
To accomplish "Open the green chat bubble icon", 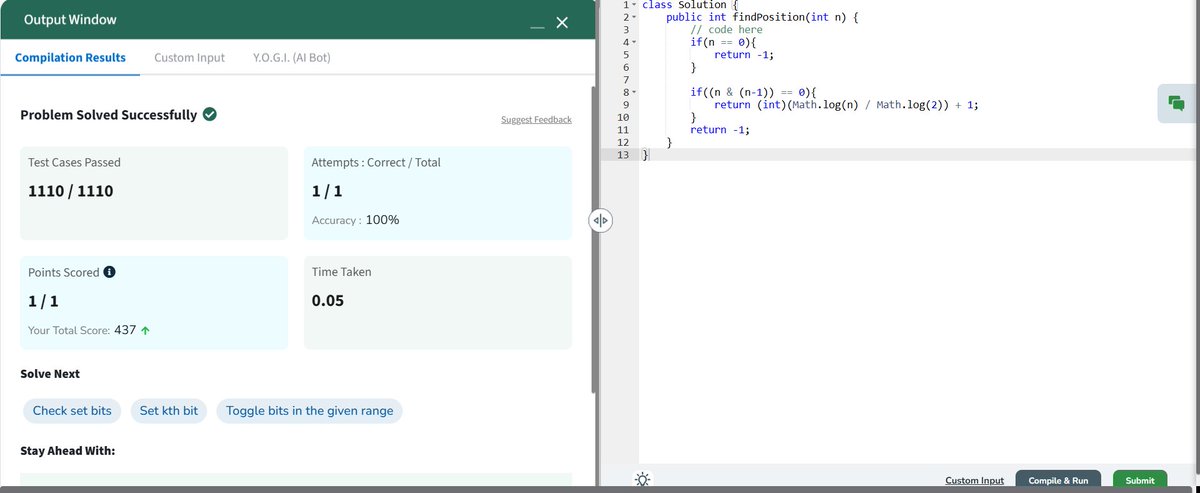I will click(1176, 103).
